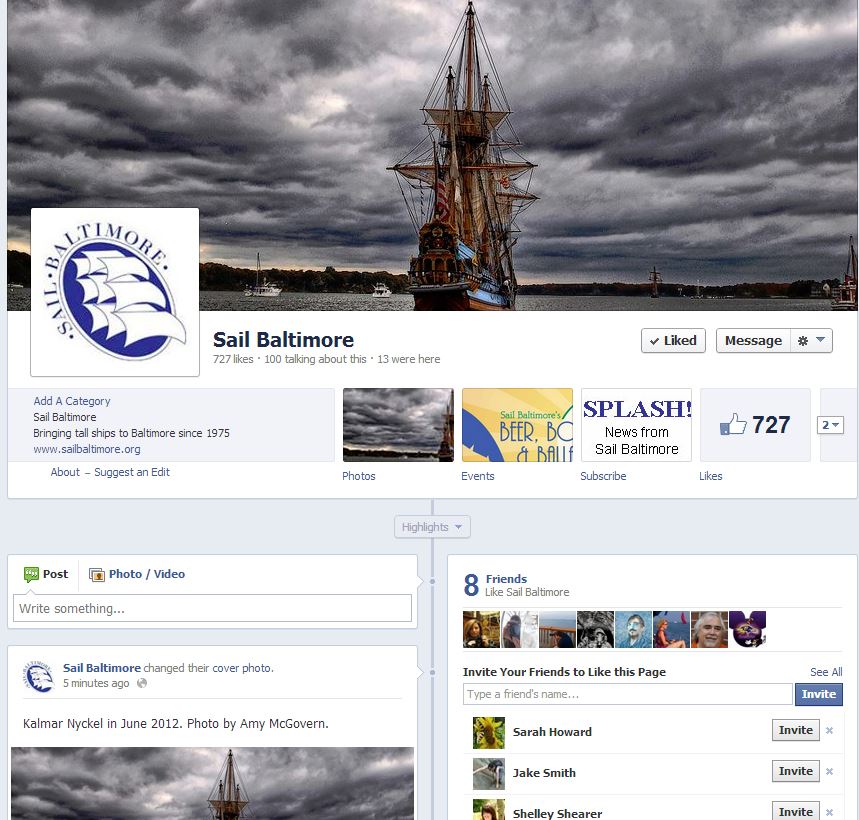Open the Highlights dropdown
859x820 pixels.
pyautogui.click(x=432, y=527)
